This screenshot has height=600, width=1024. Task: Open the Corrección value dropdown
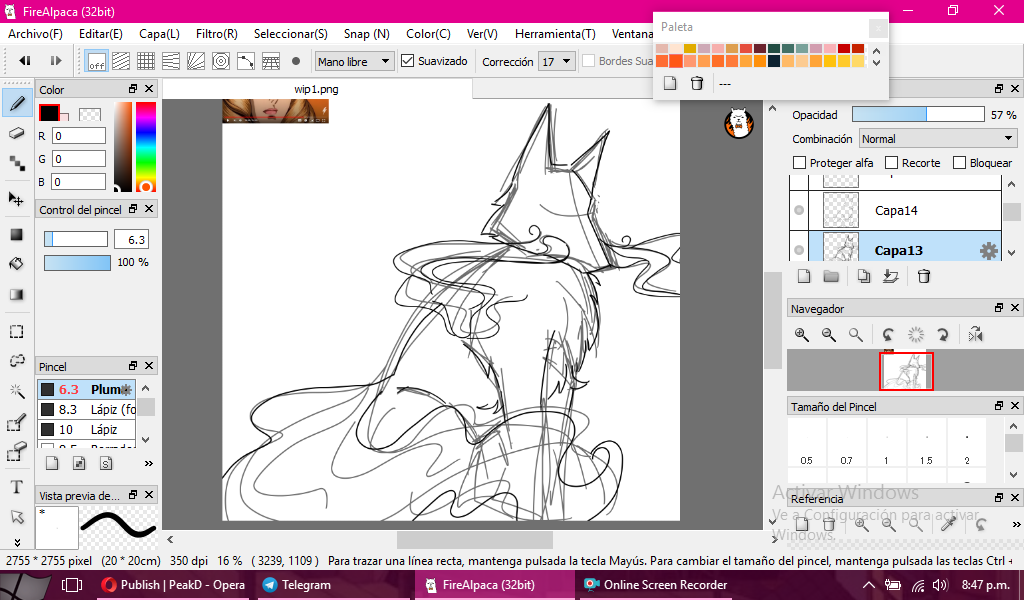click(x=556, y=61)
